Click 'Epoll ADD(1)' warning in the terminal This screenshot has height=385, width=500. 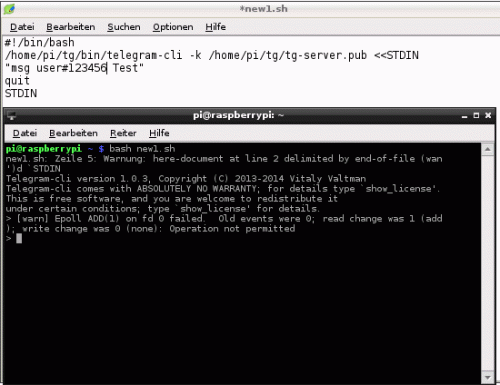coord(87,219)
